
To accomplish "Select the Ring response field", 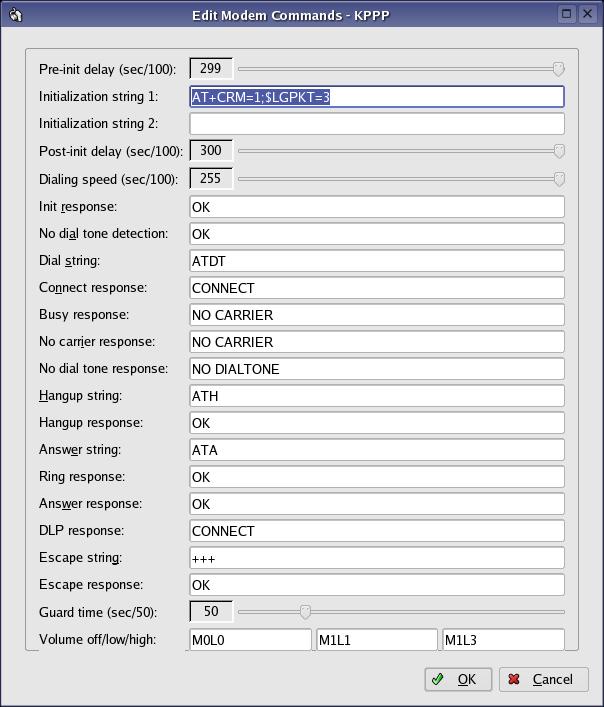I will pyautogui.click(x=377, y=477).
